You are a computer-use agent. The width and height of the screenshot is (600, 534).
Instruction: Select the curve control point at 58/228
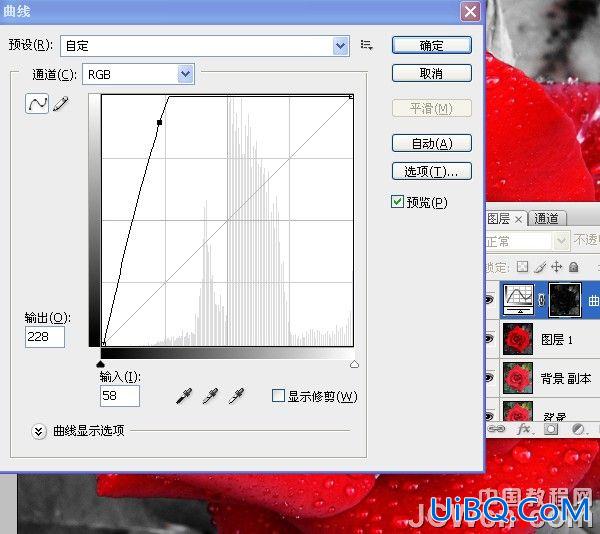(159, 122)
